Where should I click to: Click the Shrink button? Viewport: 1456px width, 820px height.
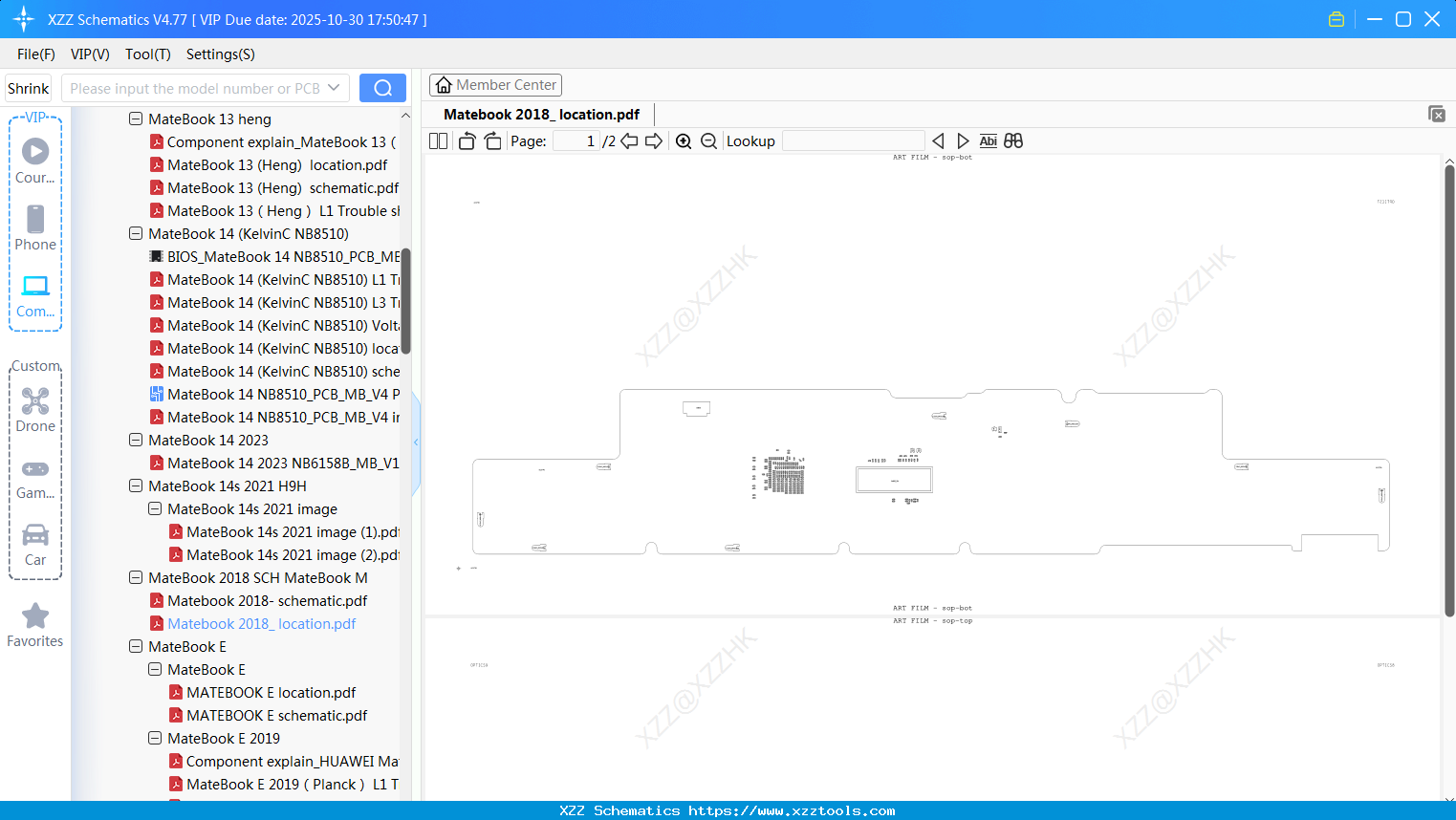pos(29,88)
